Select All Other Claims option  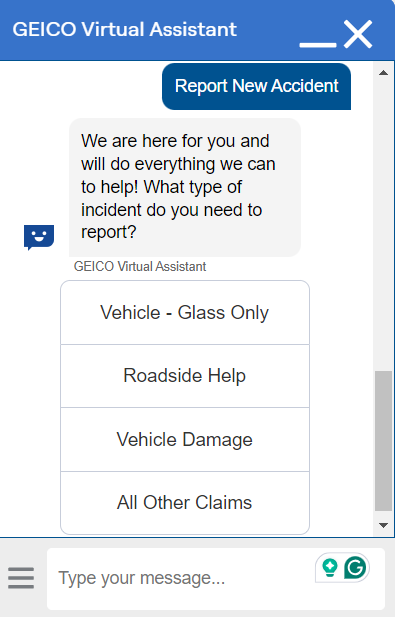click(185, 503)
